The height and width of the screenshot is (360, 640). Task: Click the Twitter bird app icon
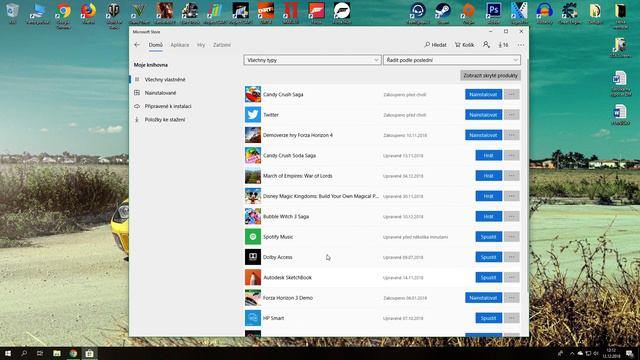pos(253,115)
